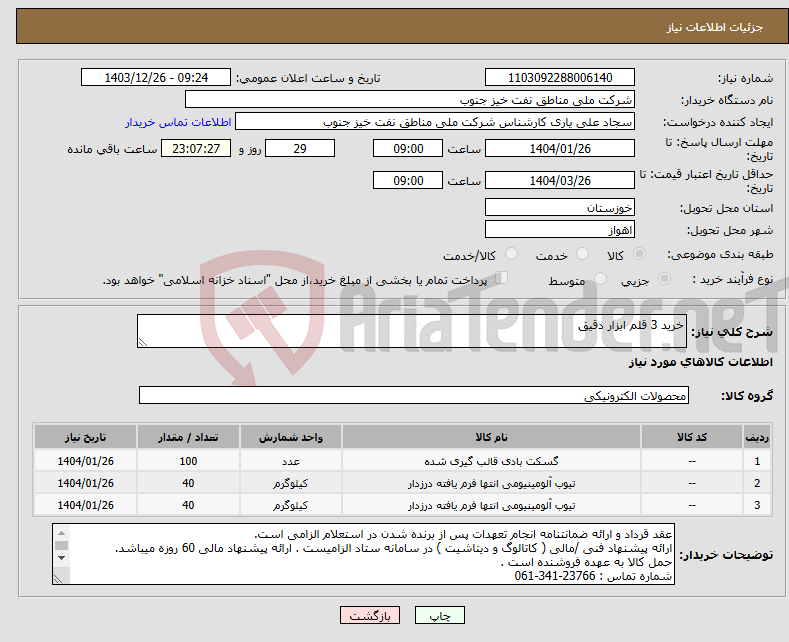Select the متوسط purchase type radio
This screenshot has width=789, height=642.
[x=600, y=278]
